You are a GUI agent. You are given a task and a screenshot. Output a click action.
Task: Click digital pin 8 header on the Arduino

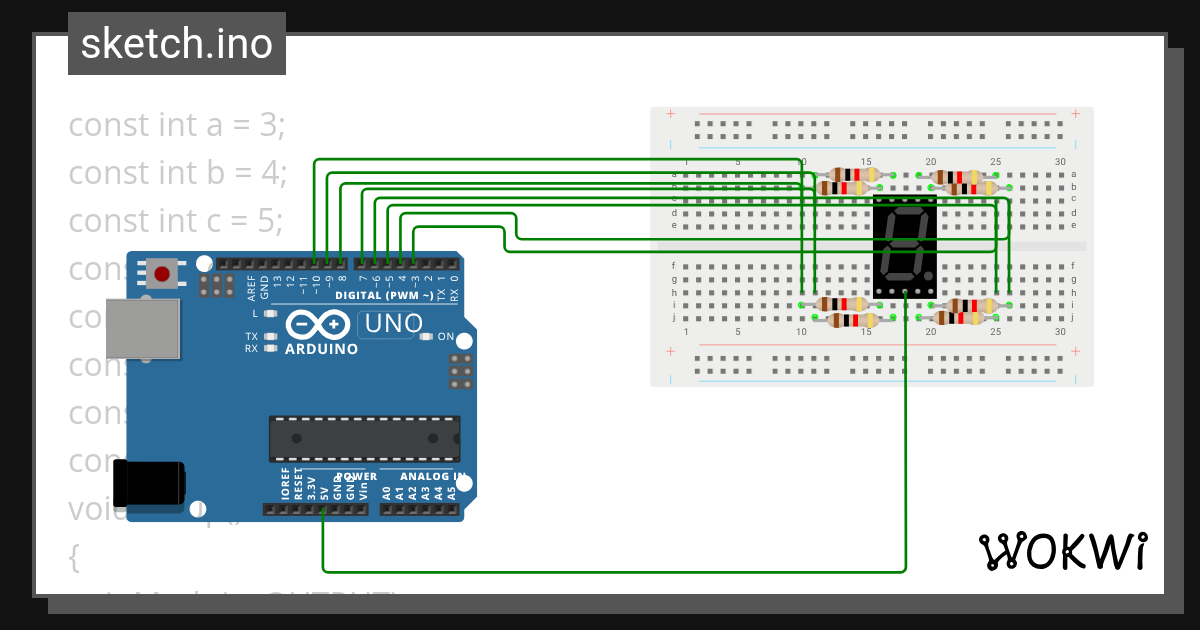341,262
